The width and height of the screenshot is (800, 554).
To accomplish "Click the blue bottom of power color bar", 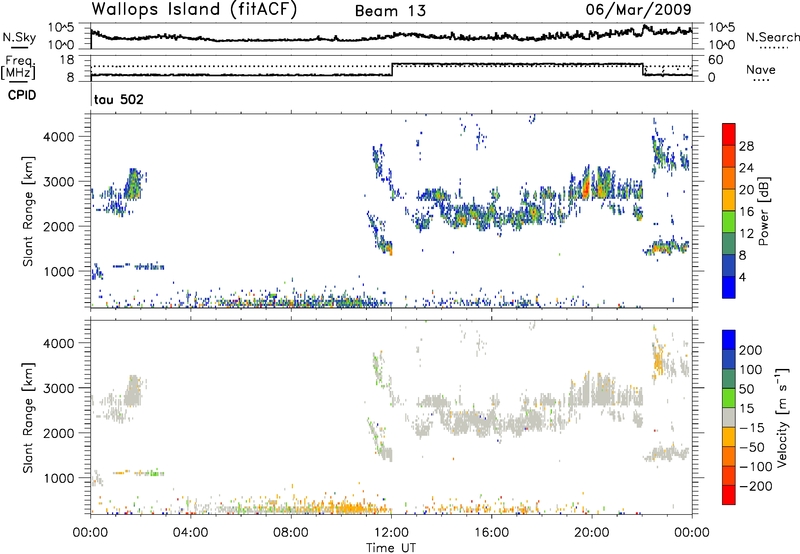I will [729, 287].
